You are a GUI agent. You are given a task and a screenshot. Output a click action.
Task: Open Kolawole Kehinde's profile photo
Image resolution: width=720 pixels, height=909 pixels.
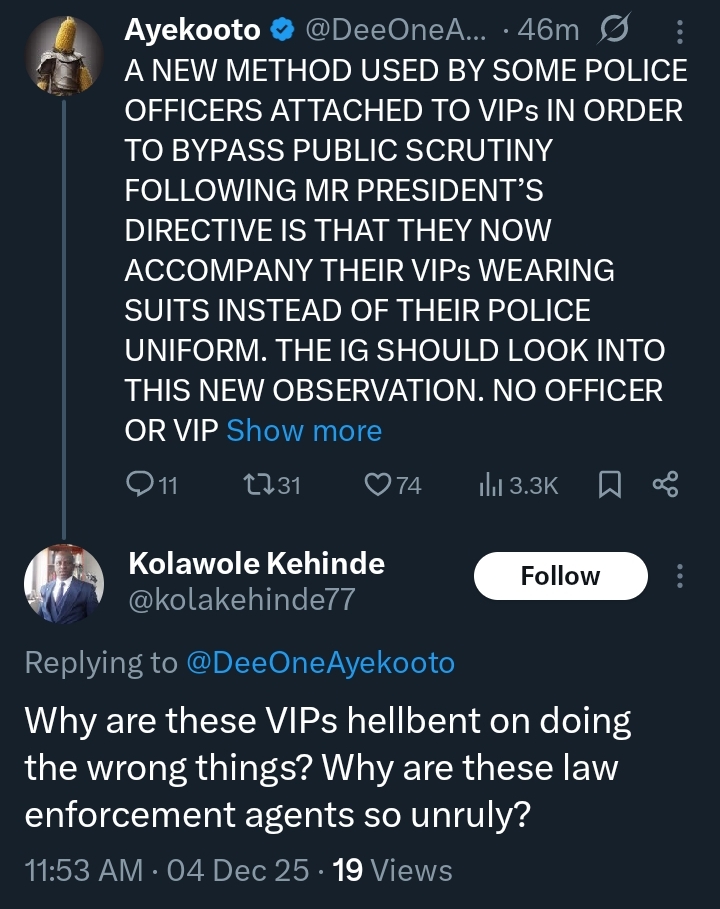pos(63,585)
